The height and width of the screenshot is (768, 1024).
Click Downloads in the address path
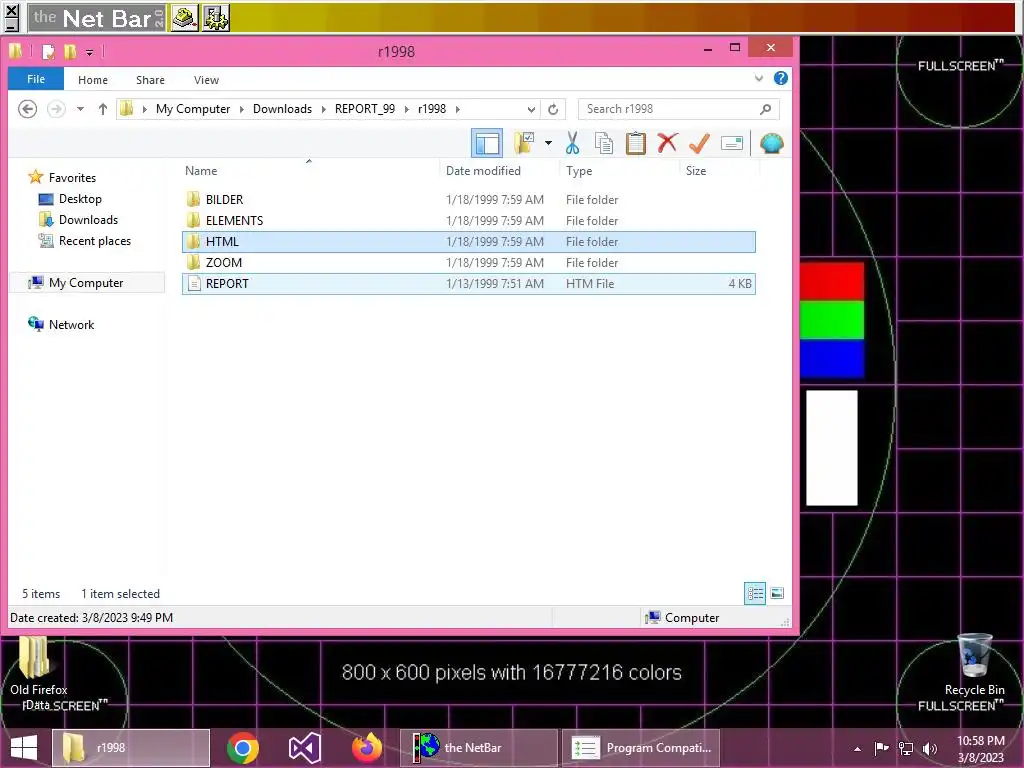[282, 109]
